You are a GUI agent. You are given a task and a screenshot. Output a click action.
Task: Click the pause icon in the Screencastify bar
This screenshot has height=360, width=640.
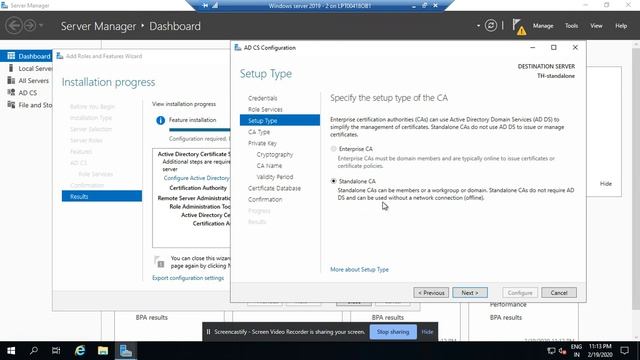click(208, 332)
